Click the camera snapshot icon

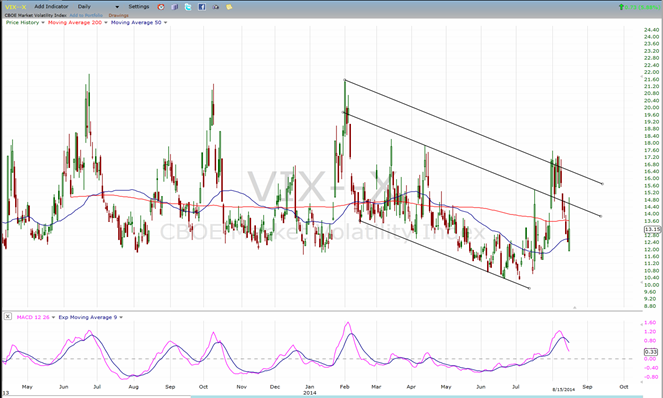216,7
